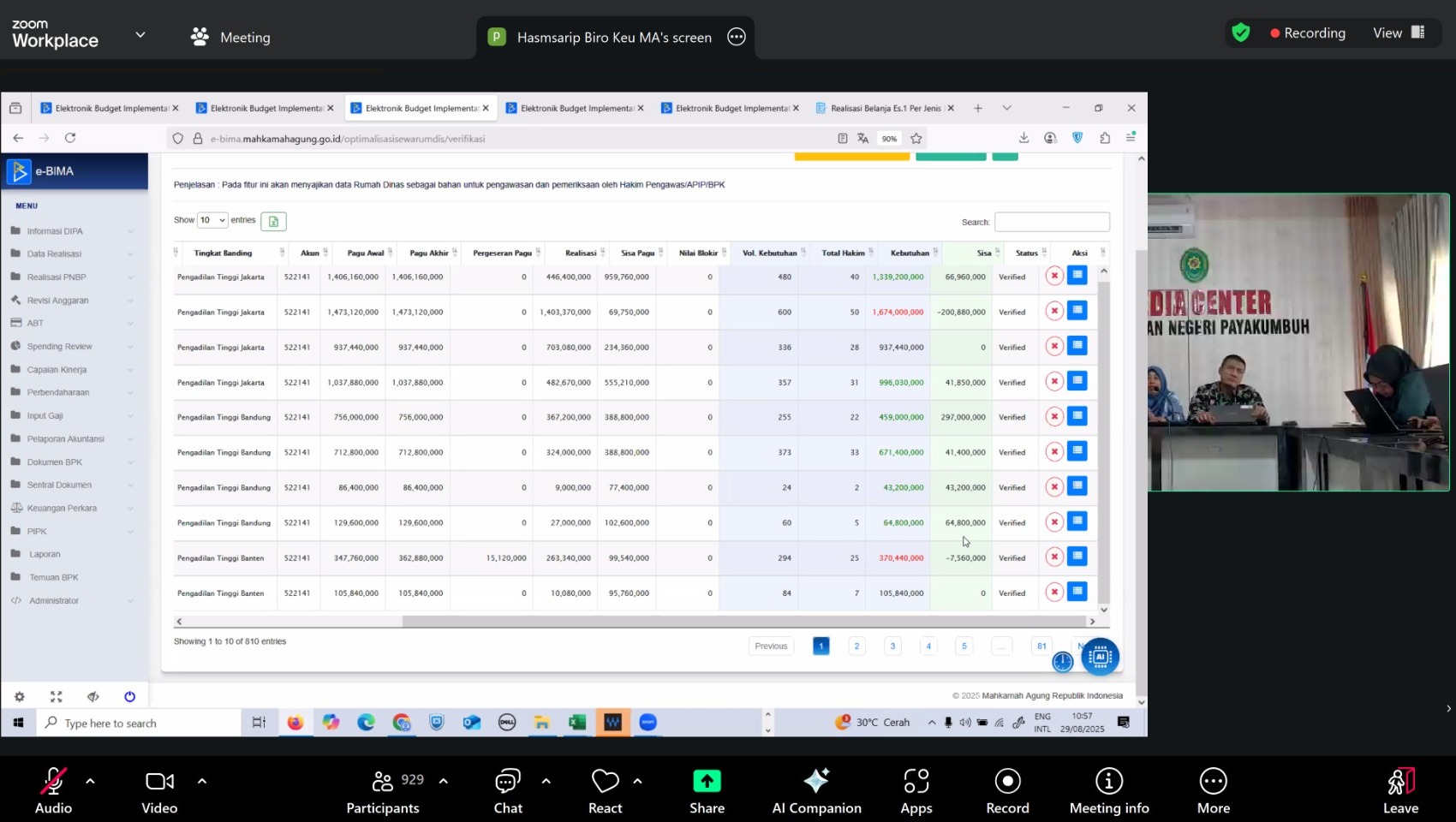
Task: Open the video options caret
Action: 202,781
